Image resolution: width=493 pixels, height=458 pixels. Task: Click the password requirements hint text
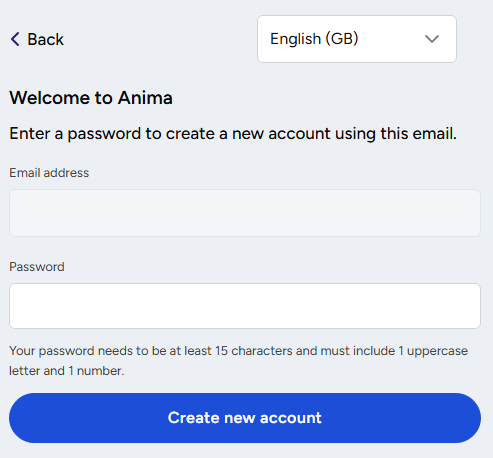click(x=238, y=361)
